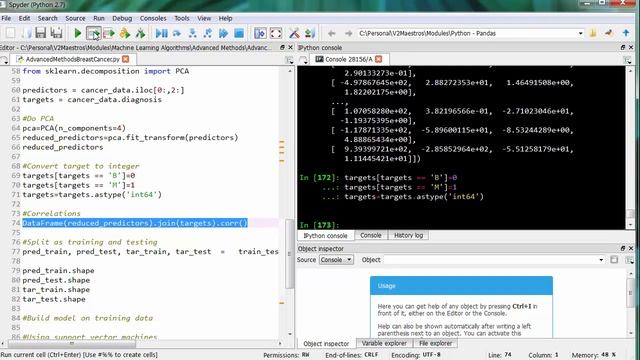
Task: Open the Consoles menu
Action: click(x=153, y=18)
